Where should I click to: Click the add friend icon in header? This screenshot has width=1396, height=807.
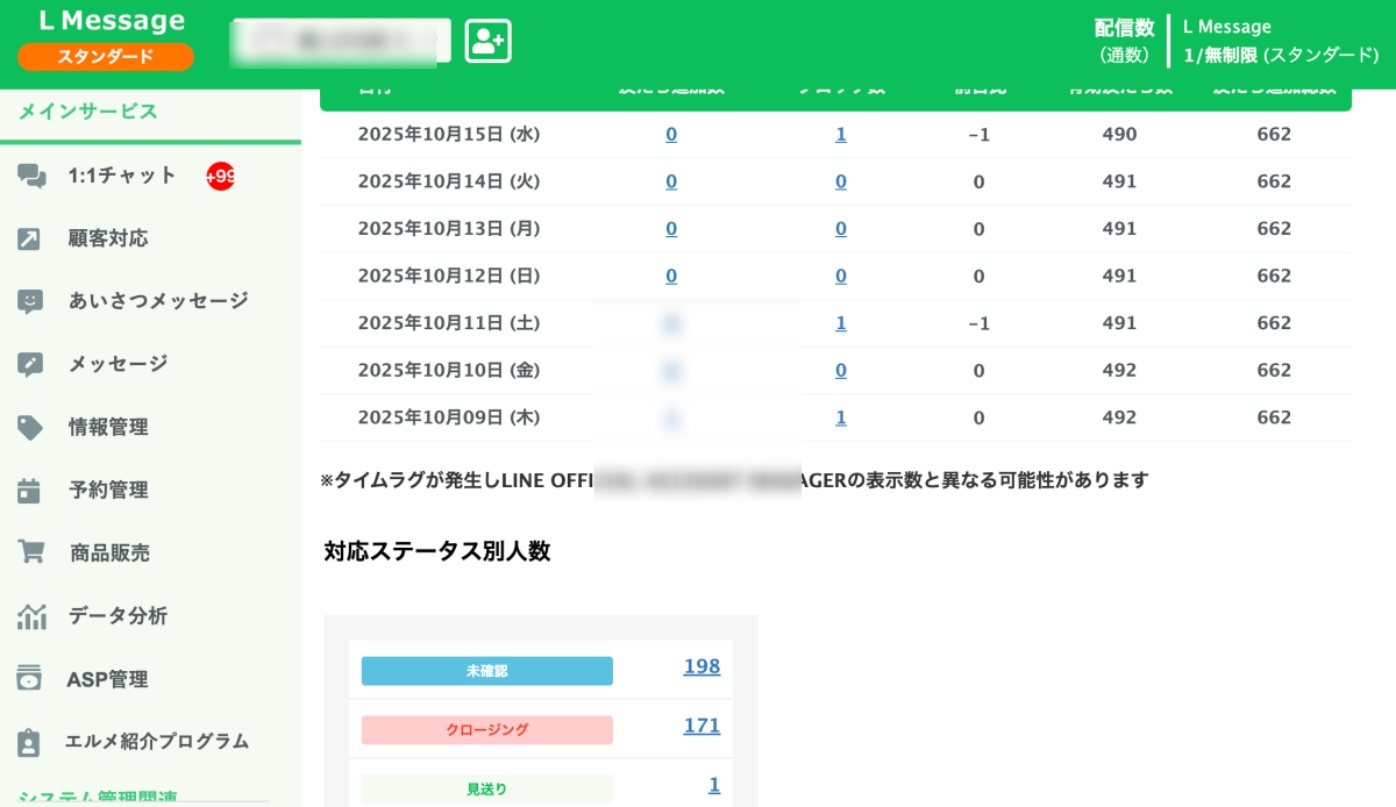[488, 41]
